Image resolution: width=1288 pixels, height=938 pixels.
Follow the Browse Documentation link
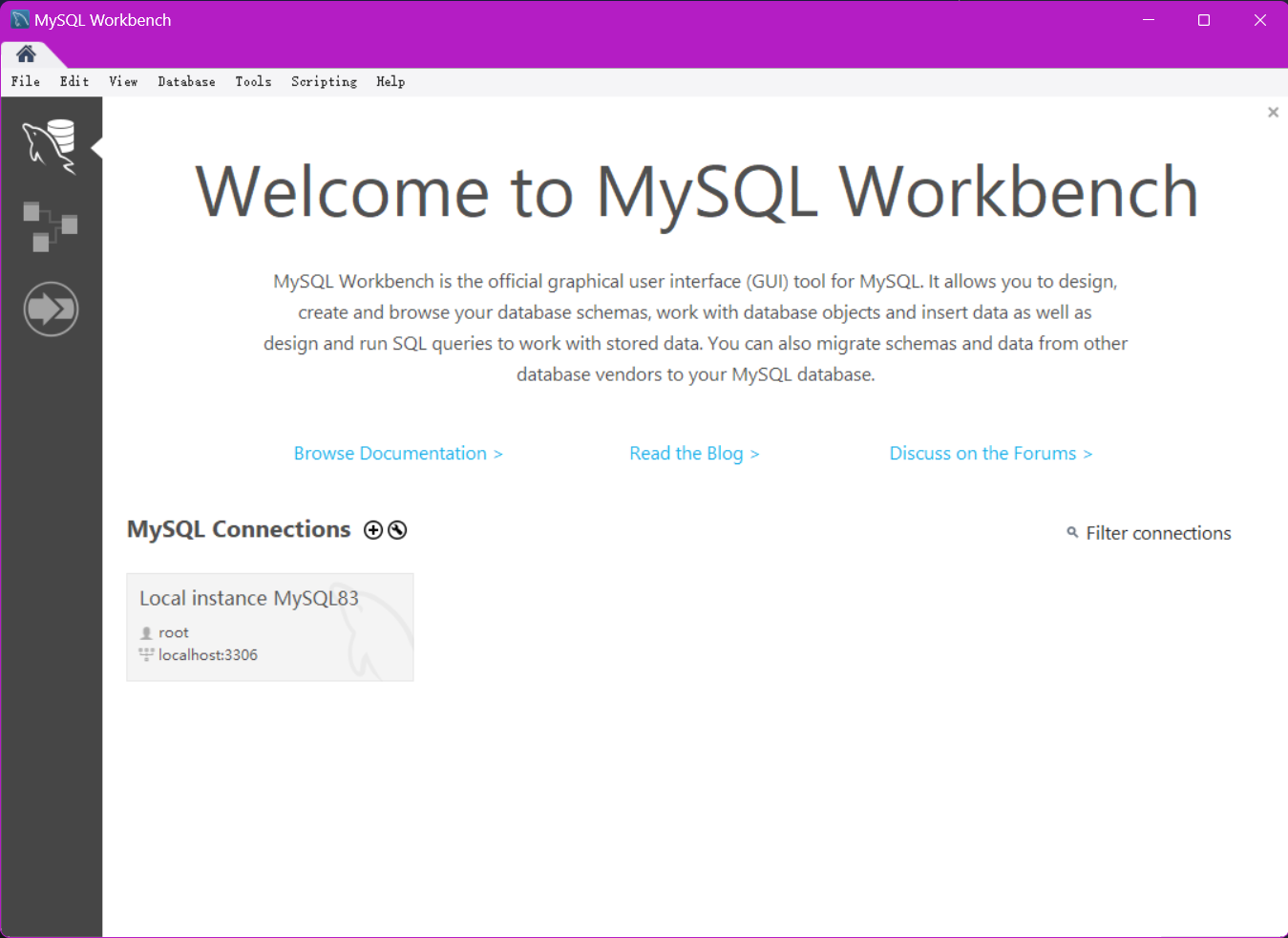[398, 454]
